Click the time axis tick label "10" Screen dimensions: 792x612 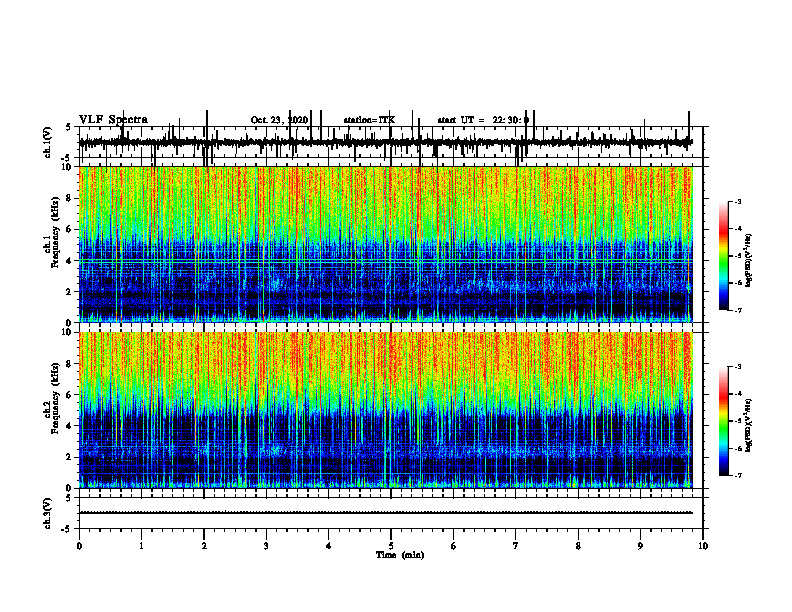coord(703,546)
